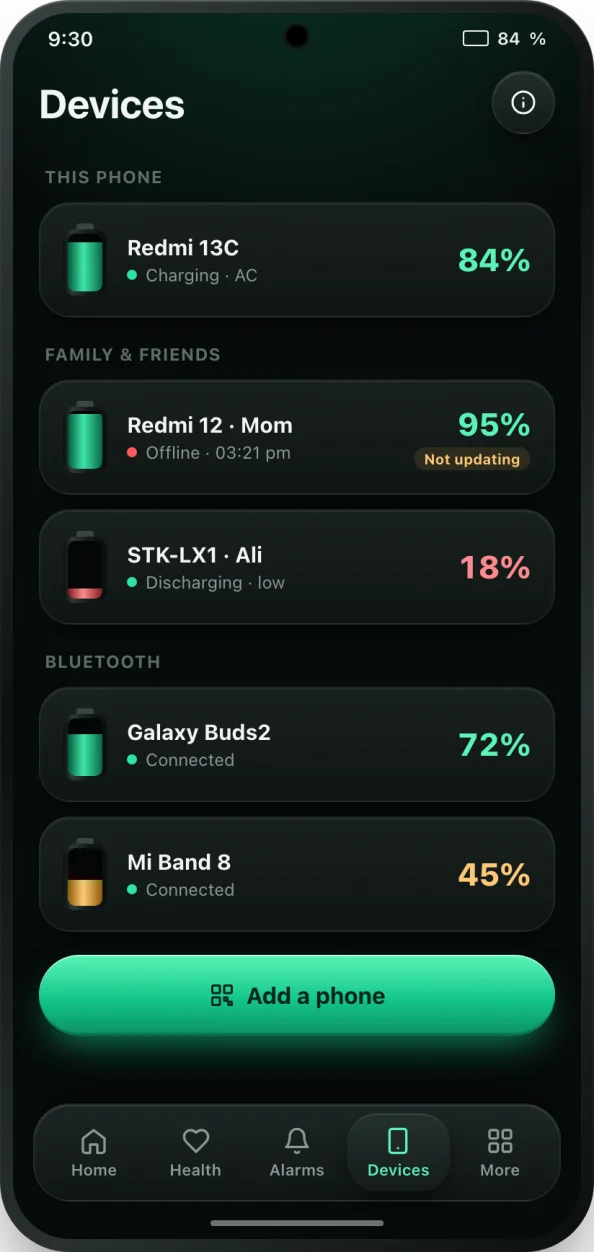
Task: Open the STK-LX1 · Ali device card
Action: 297,567
